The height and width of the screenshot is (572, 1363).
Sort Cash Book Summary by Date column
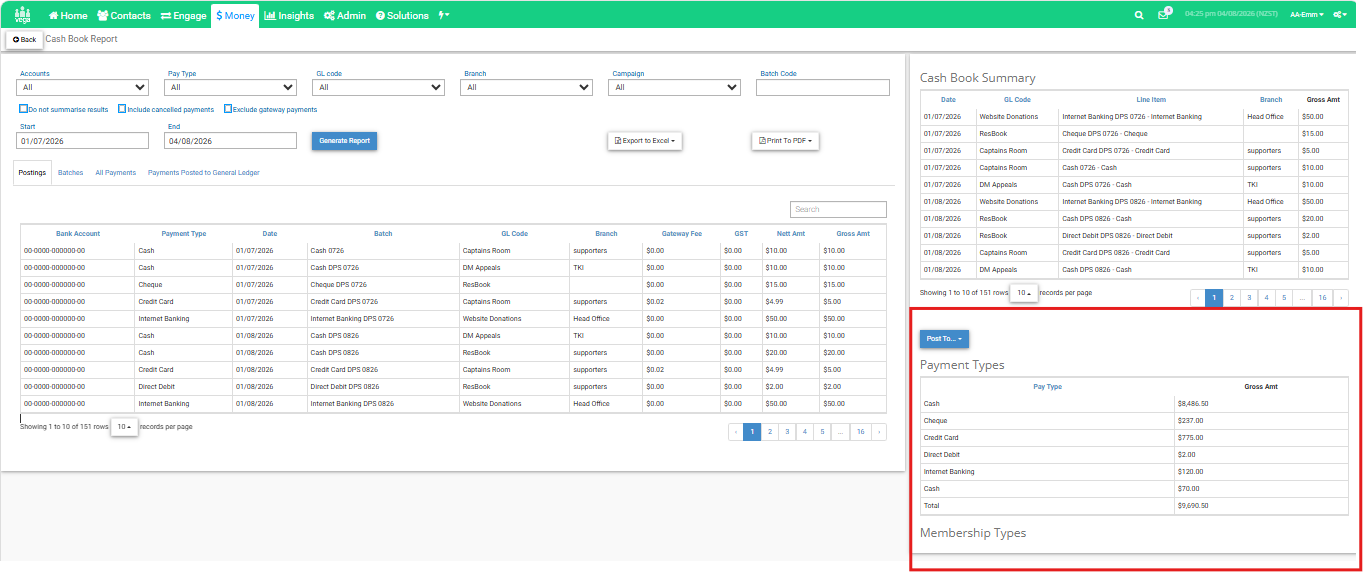(x=948, y=100)
